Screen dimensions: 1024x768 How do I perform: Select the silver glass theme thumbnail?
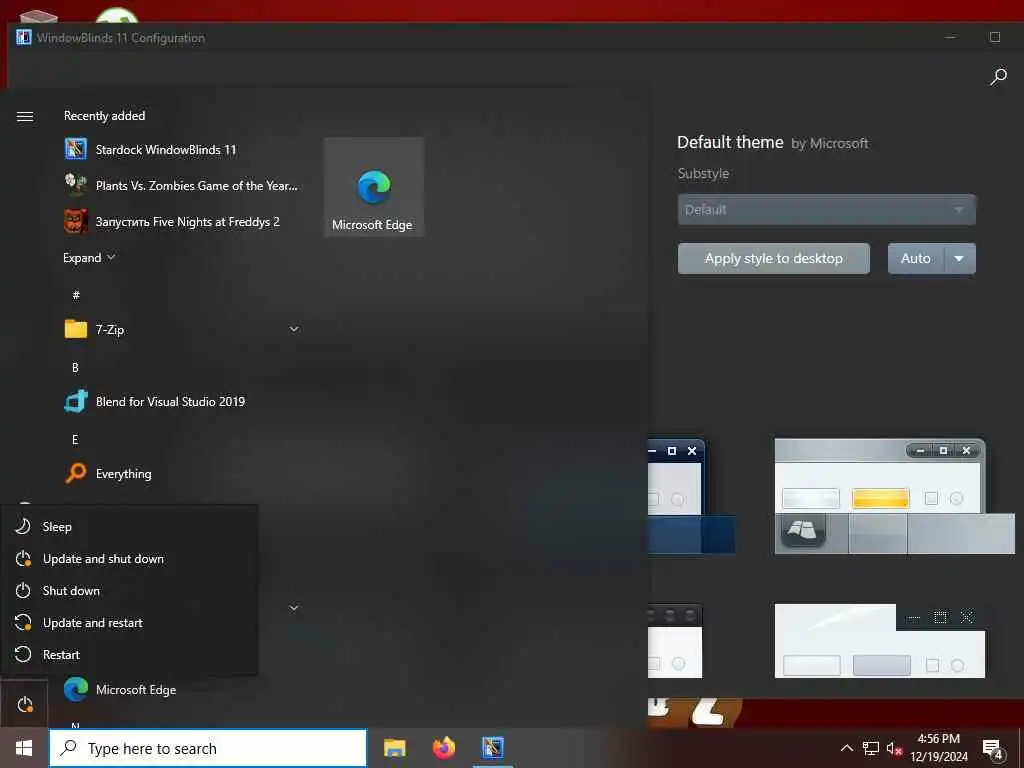(895, 496)
